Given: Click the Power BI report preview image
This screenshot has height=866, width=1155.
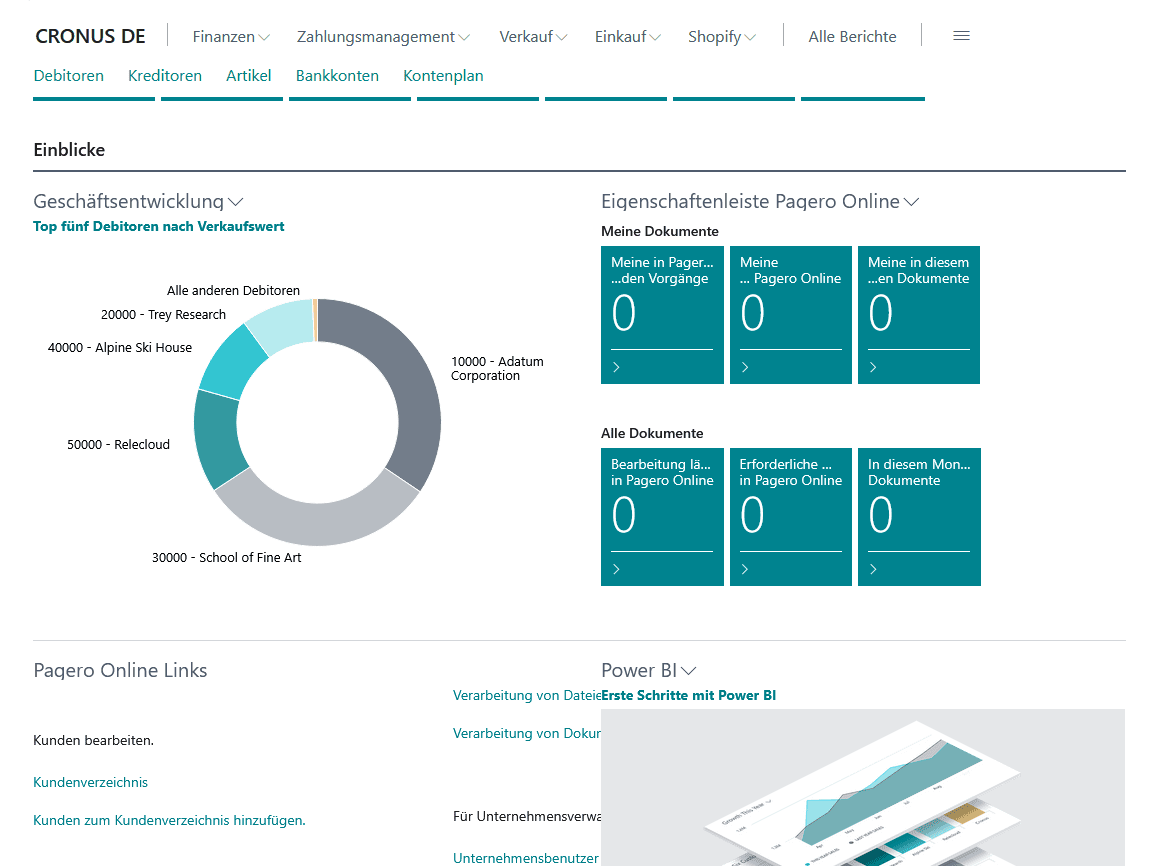Looking at the screenshot, I should [862, 790].
